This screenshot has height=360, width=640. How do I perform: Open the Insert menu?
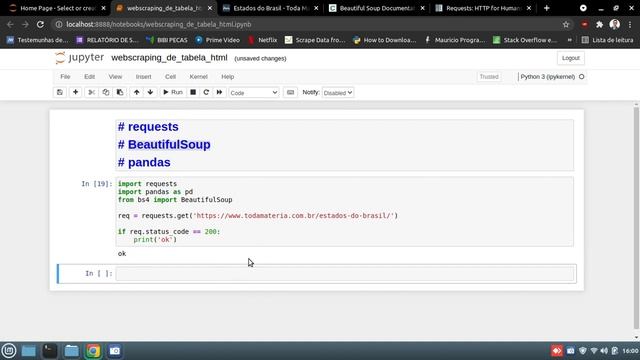tap(143, 77)
